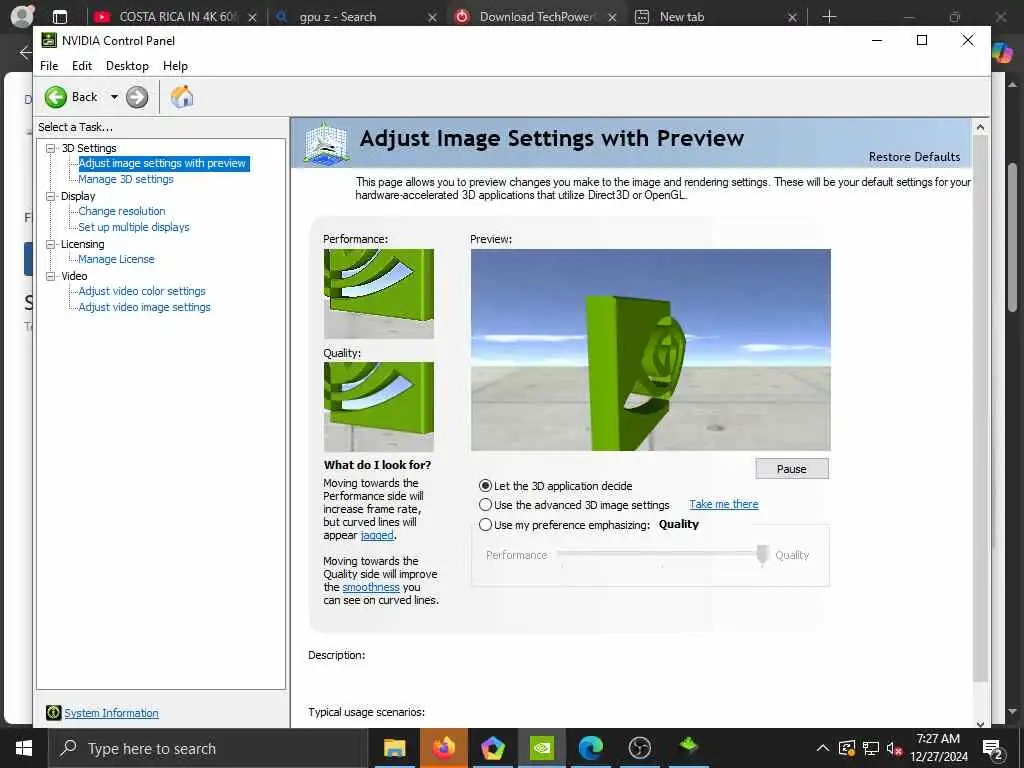Screen dimensions: 1024x768
Task: Open Microsoft Edge from taskbar
Action: tap(590, 748)
